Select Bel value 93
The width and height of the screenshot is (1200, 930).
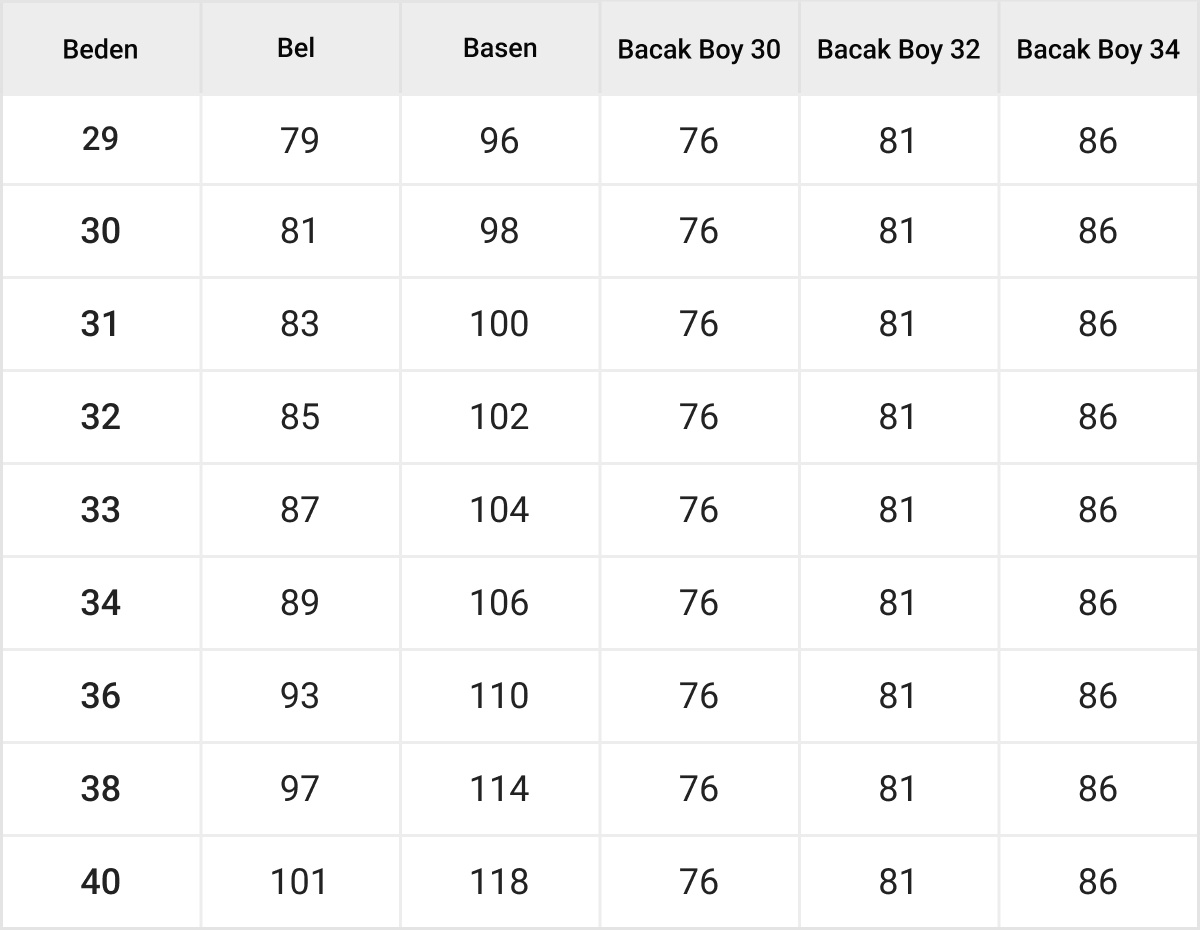[299, 696]
